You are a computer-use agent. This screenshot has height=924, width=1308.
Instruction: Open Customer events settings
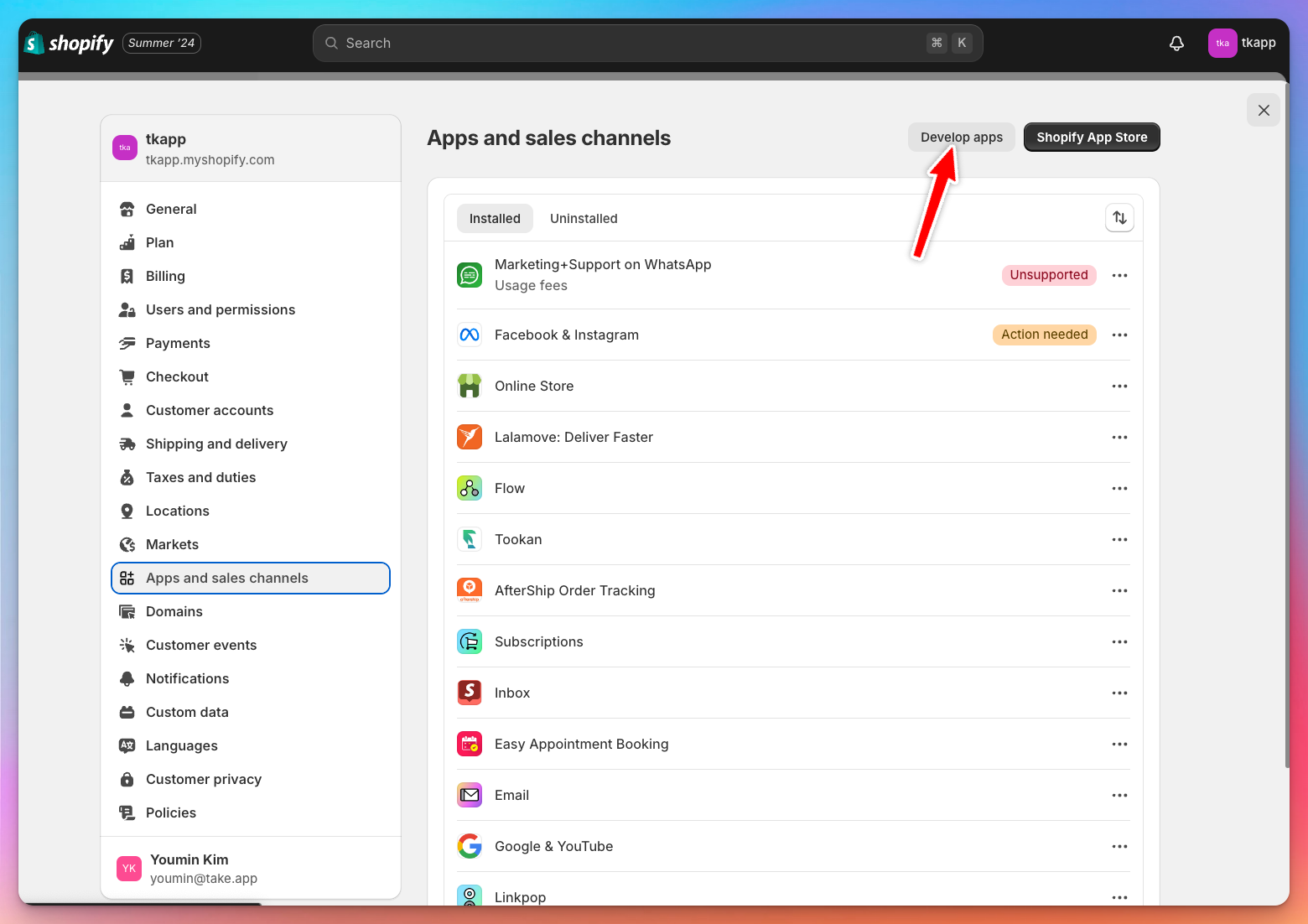pyautogui.click(x=251, y=645)
